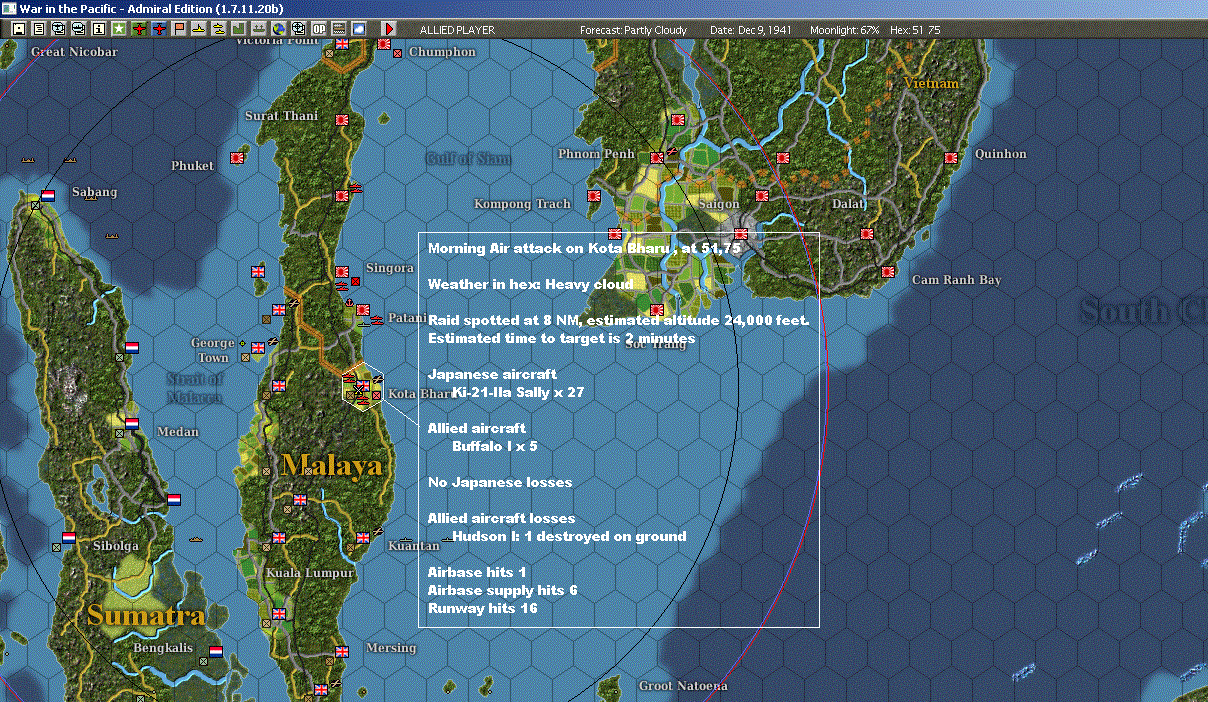Click 'Airbase hits 1' line
The image size is (1208, 702).
coord(477,572)
